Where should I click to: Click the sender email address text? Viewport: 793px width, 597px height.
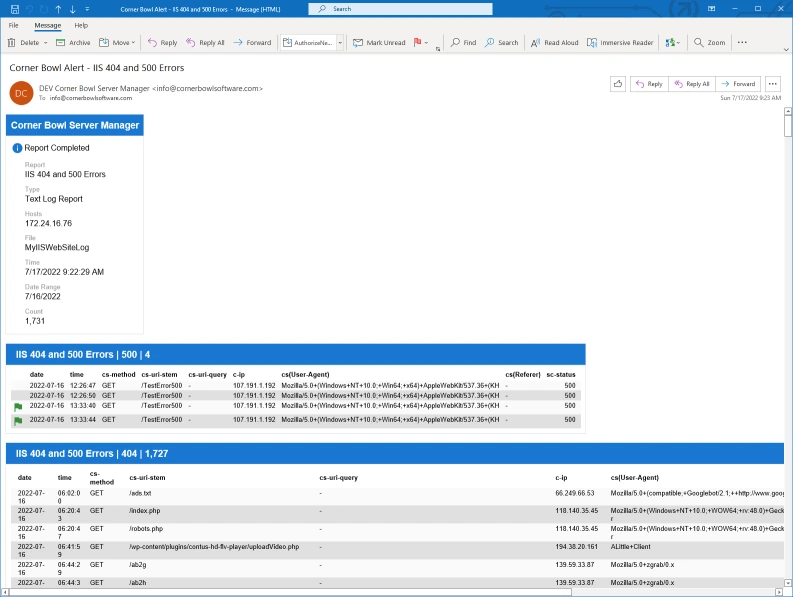(x=207, y=88)
